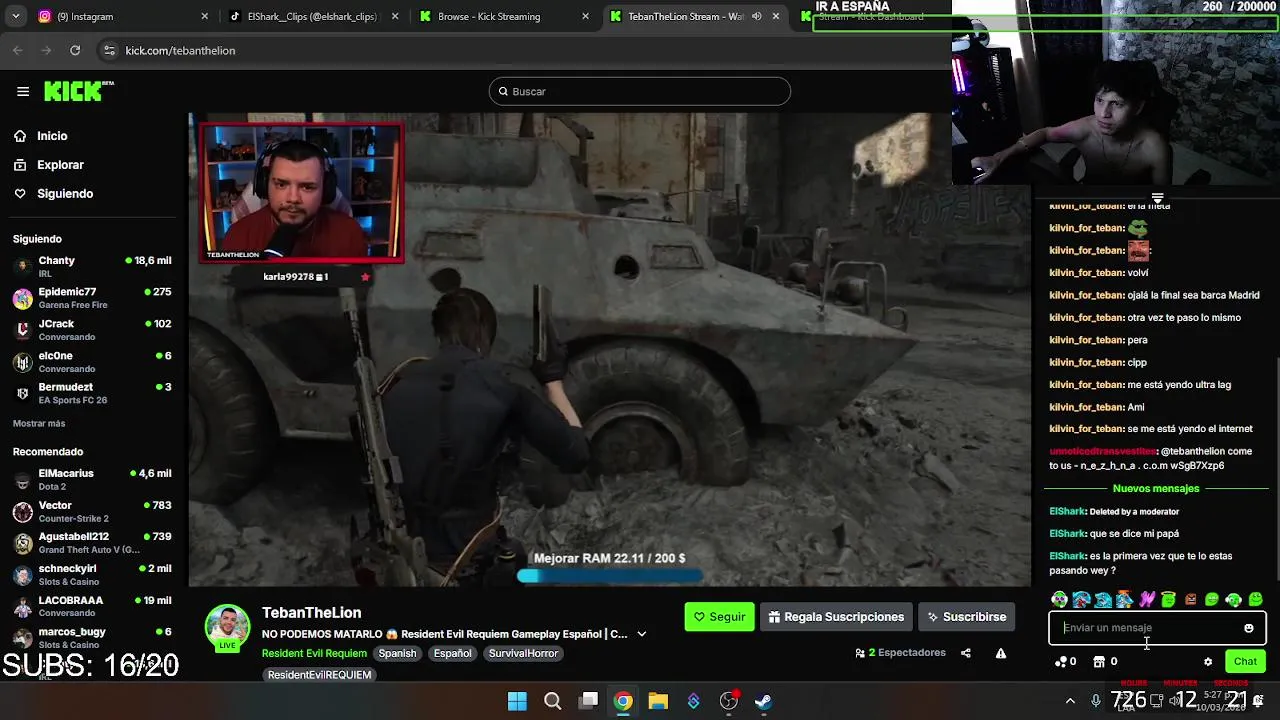Go to Inicio in the sidebar
The image size is (1280, 720).
pos(52,136)
